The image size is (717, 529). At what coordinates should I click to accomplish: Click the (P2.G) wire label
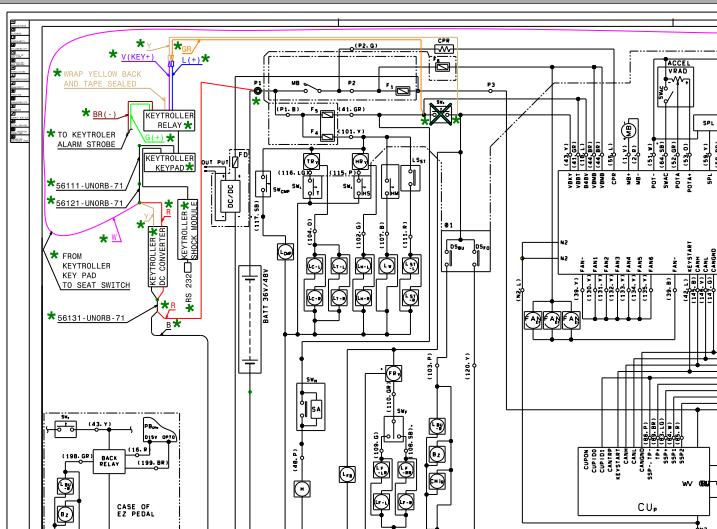(x=367, y=46)
